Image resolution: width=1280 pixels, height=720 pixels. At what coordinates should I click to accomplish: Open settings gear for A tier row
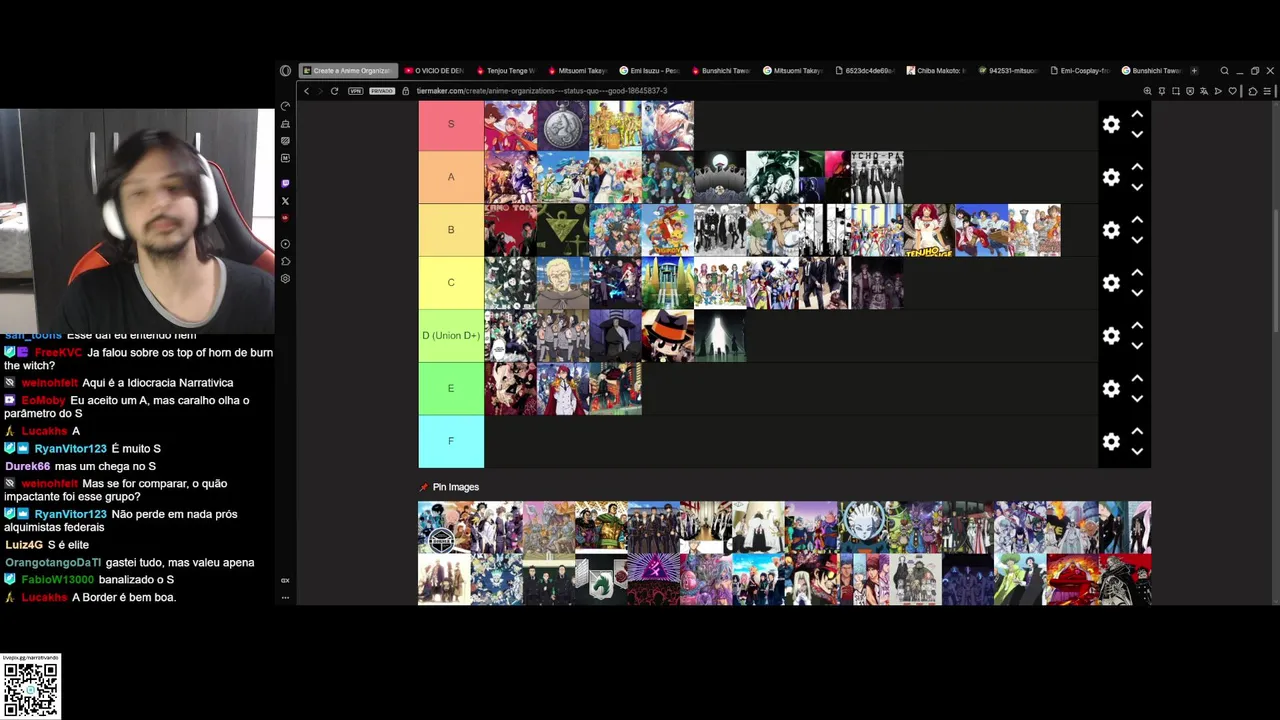(1111, 177)
